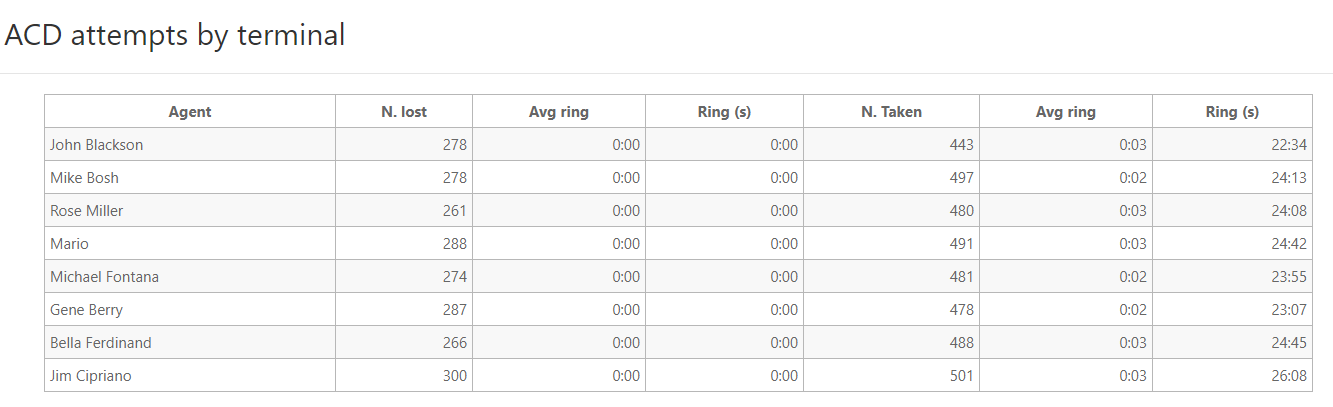
Task: Click Mario's N. lost value 288
Action: pos(454,244)
